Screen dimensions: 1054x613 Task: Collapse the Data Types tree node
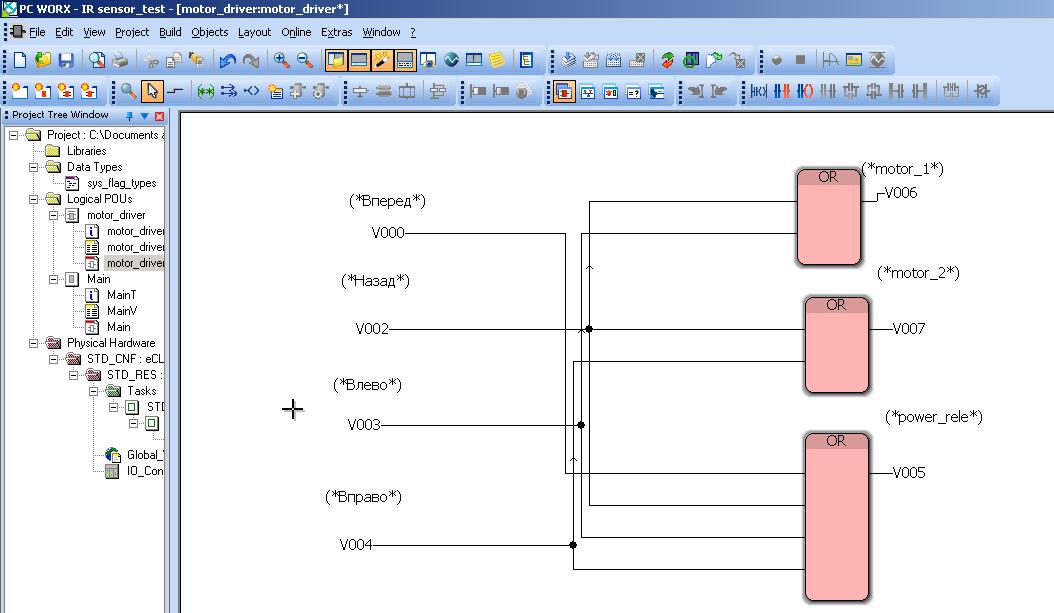(x=32, y=167)
